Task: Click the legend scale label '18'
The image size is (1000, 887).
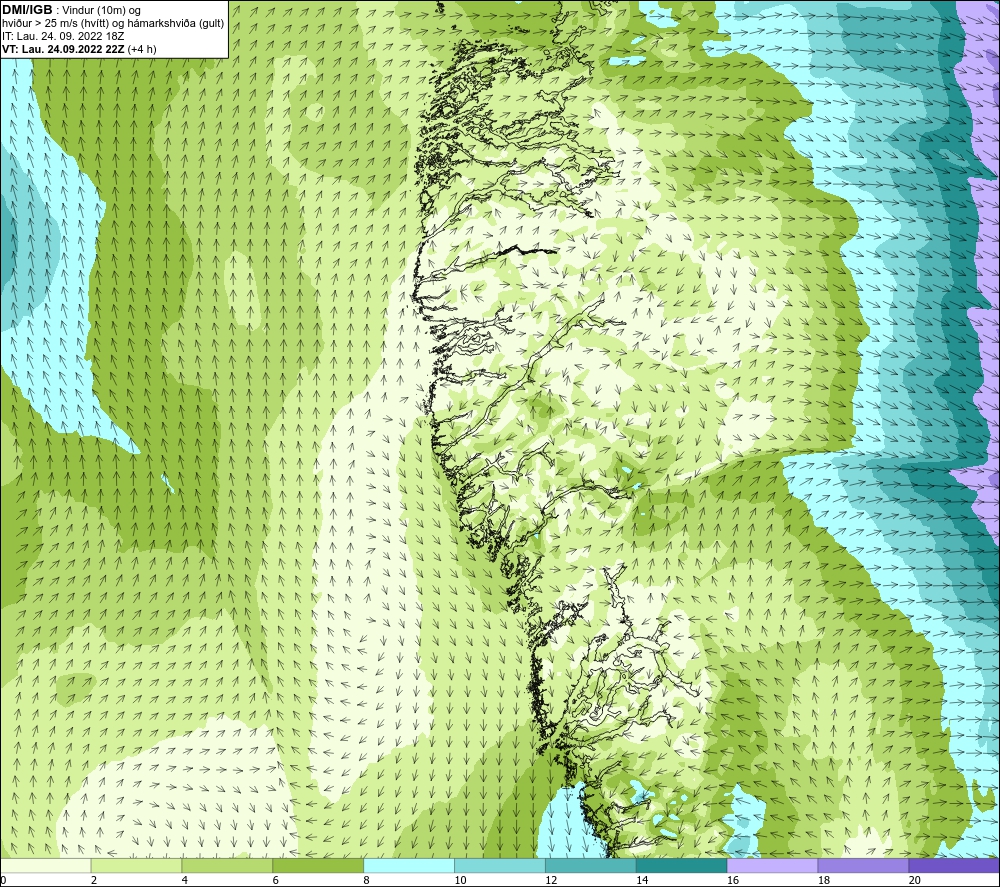Action: [x=823, y=880]
